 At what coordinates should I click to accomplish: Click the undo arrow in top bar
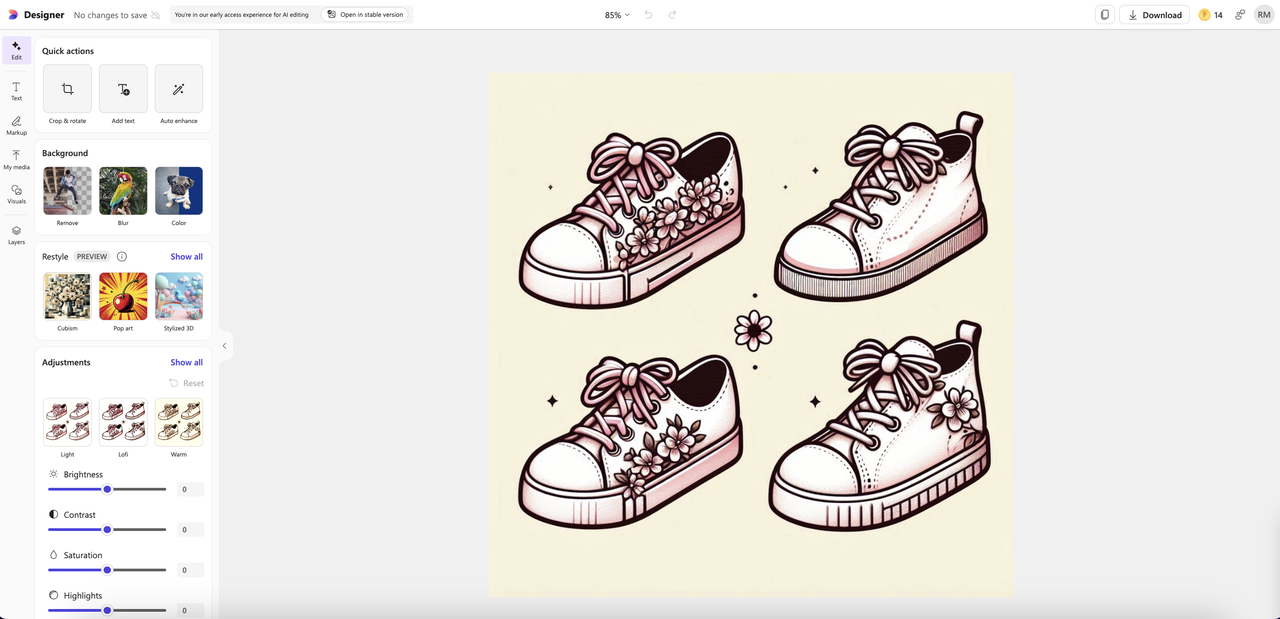point(648,15)
